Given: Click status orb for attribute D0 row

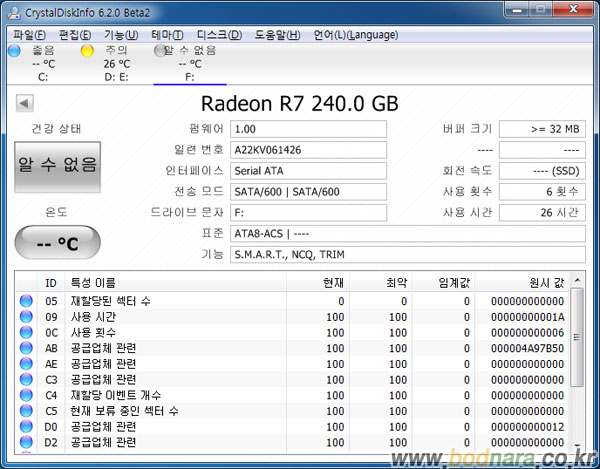Looking at the screenshot, I should (x=26, y=427).
